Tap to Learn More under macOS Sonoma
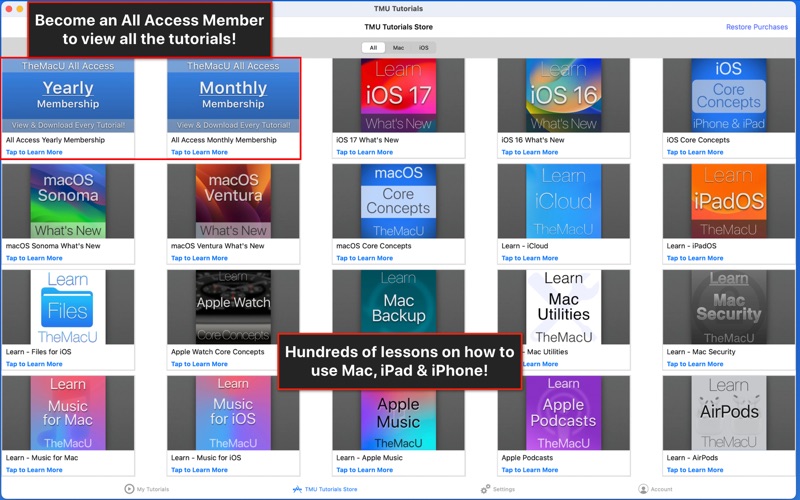Viewport: 800px width, 500px height. (34, 258)
